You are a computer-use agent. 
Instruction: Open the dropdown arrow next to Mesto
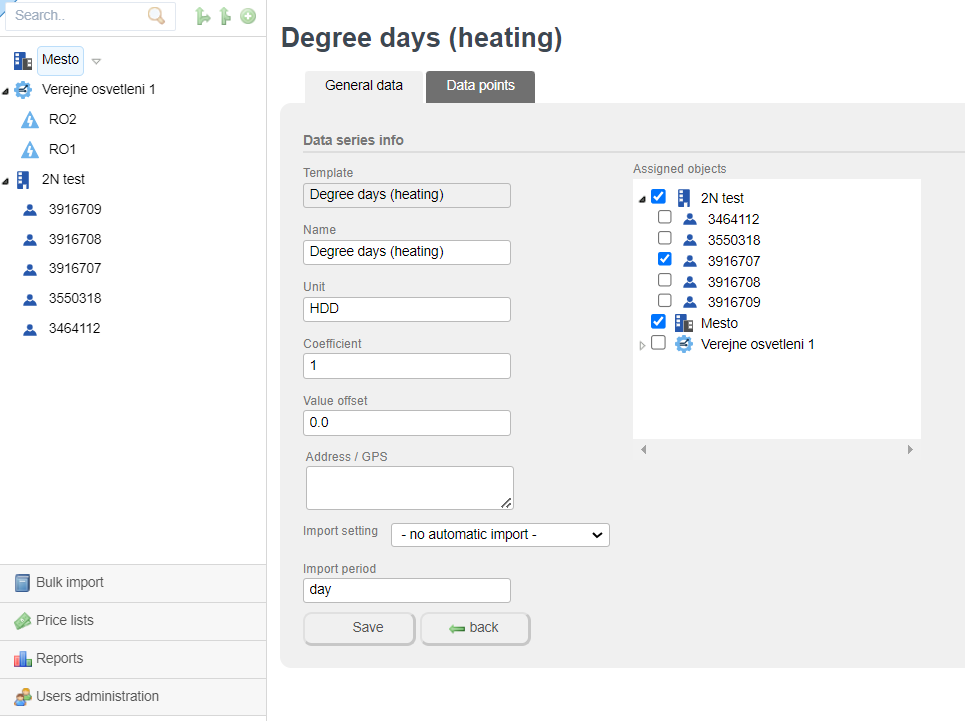pos(96,61)
